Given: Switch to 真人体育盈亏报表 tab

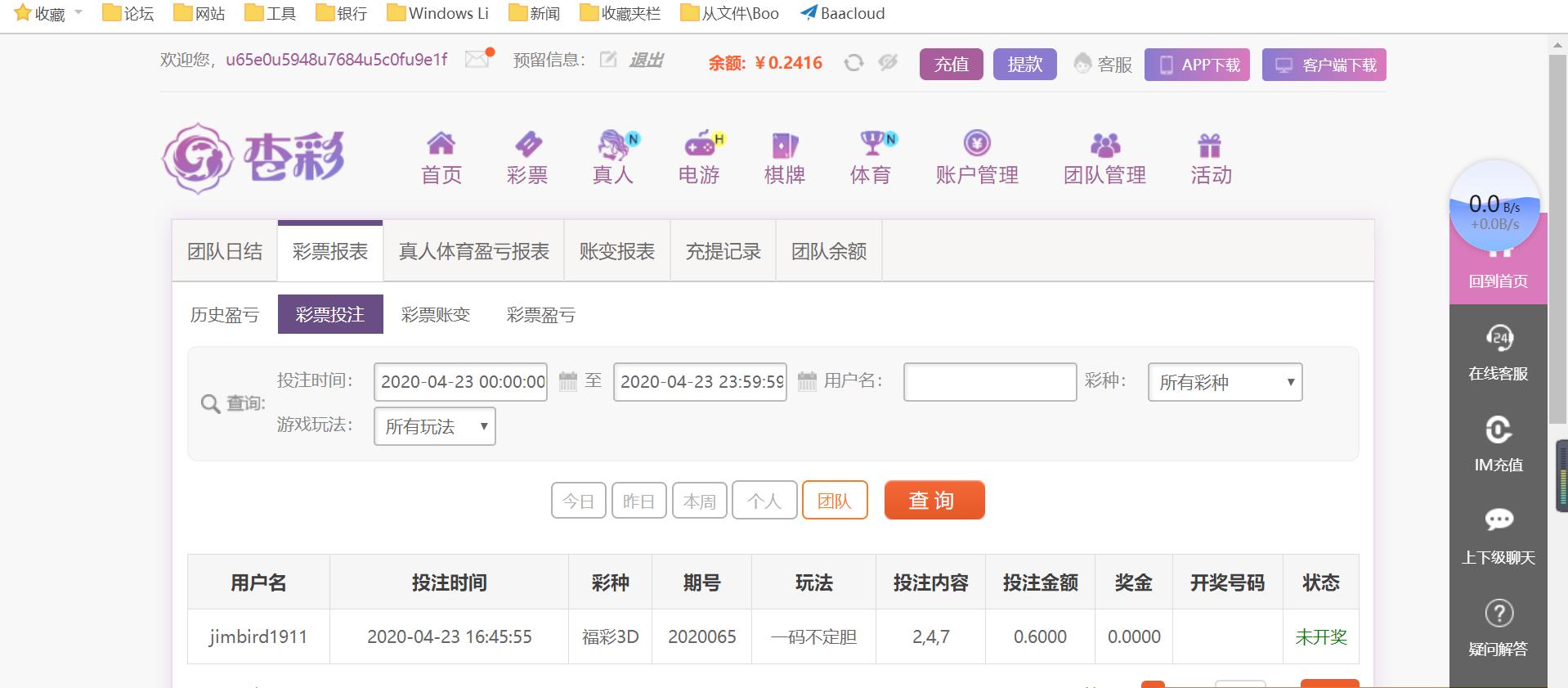Looking at the screenshot, I should [x=473, y=251].
